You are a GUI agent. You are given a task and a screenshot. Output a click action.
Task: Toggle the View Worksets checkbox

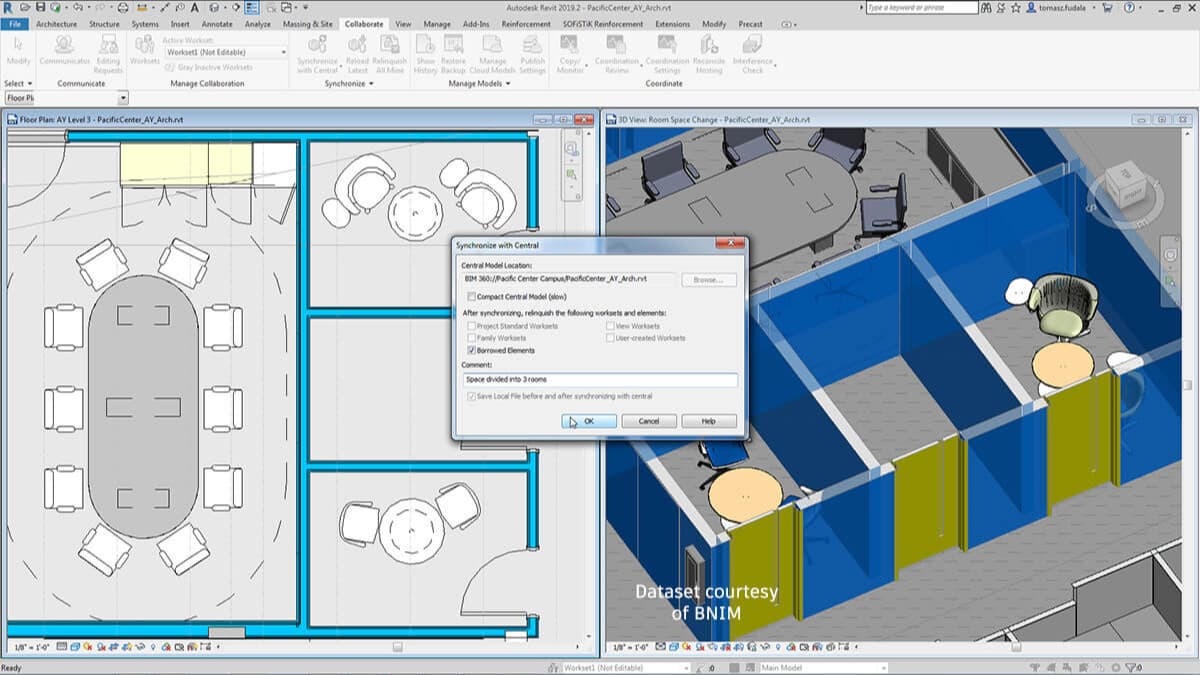coord(610,326)
